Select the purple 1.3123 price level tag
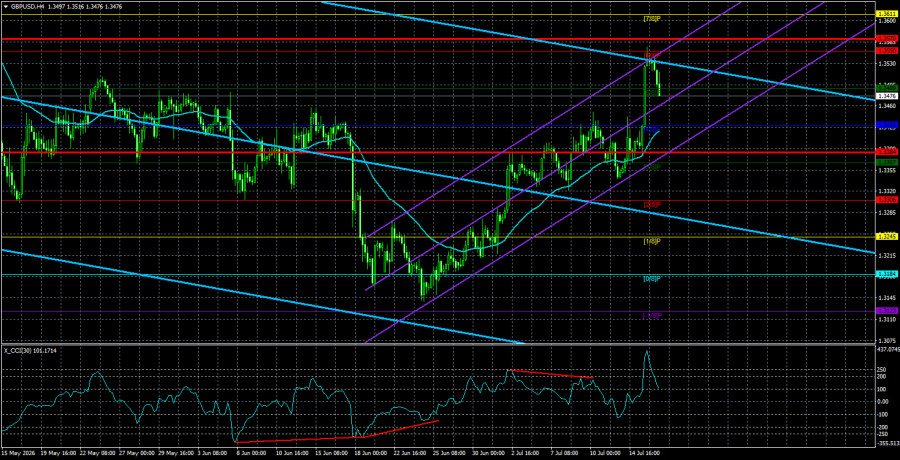The height and width of the screenshot is (460, 900). [883, 311]
